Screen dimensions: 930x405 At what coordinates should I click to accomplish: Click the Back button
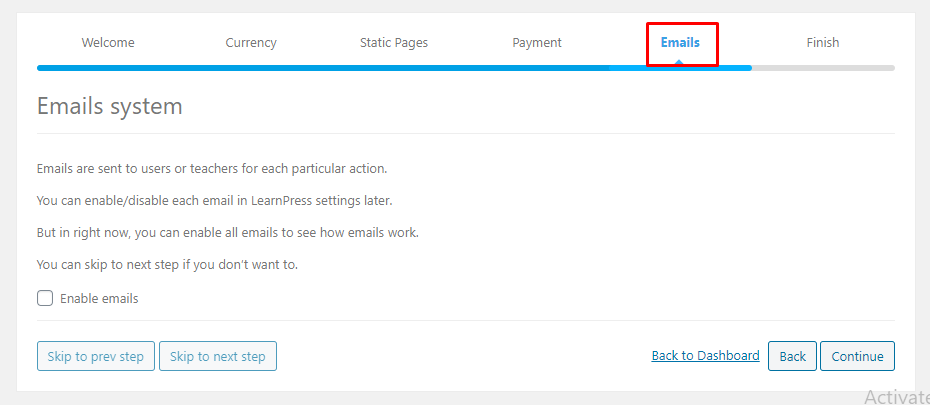792,356
